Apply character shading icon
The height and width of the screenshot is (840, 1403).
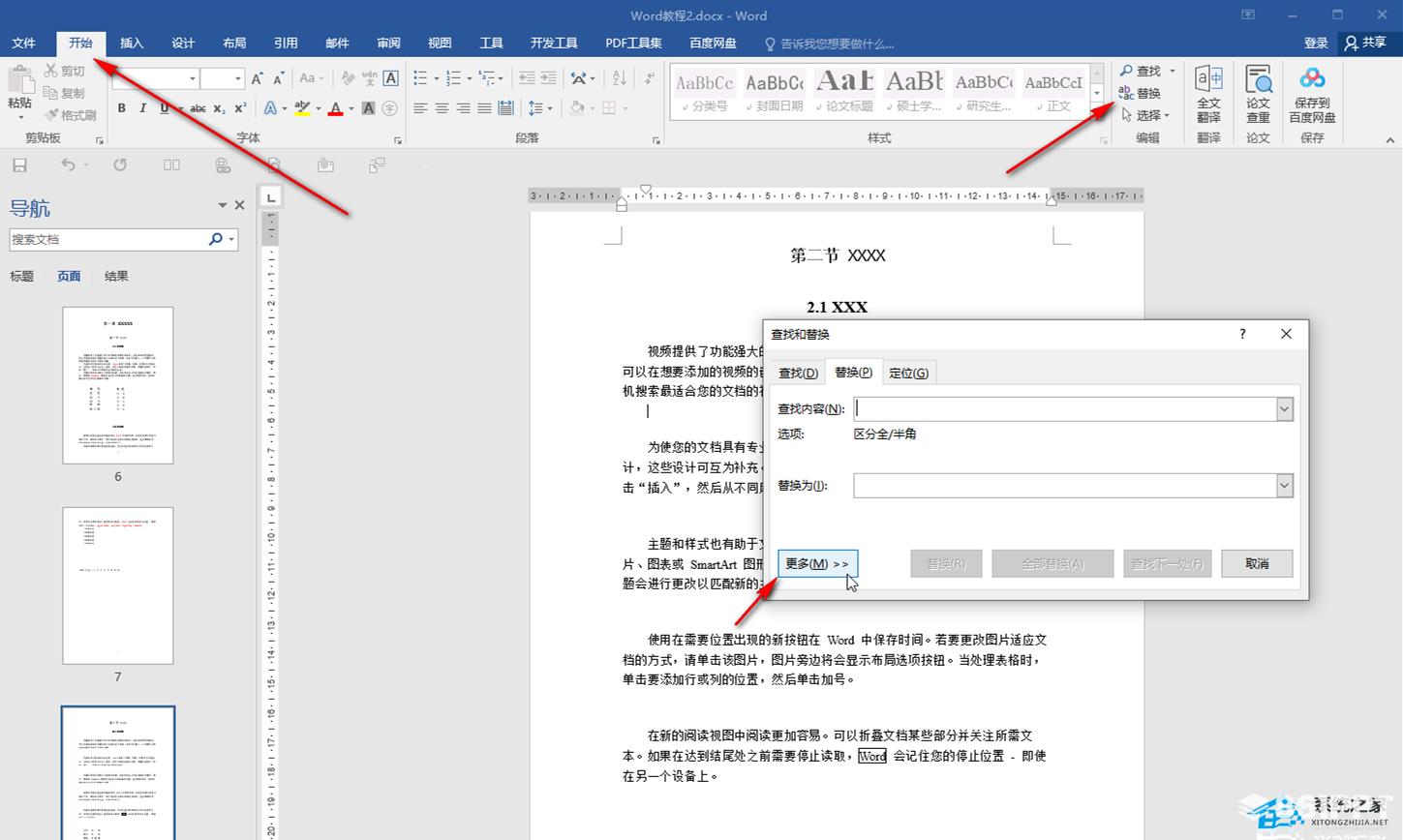(368, 108)
